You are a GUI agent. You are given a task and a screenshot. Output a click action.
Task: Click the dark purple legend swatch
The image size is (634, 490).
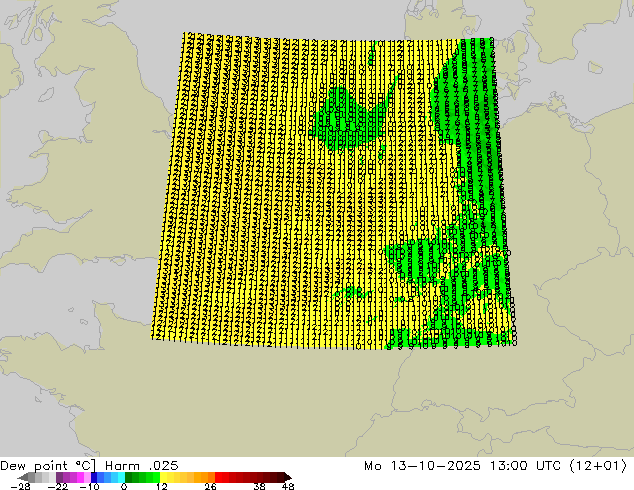pos(59,477)
